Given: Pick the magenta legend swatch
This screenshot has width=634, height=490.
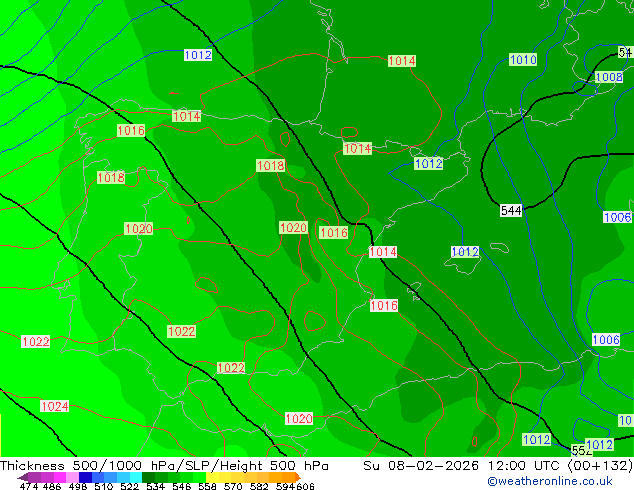Looking at the screenshot, I should 60,477.
